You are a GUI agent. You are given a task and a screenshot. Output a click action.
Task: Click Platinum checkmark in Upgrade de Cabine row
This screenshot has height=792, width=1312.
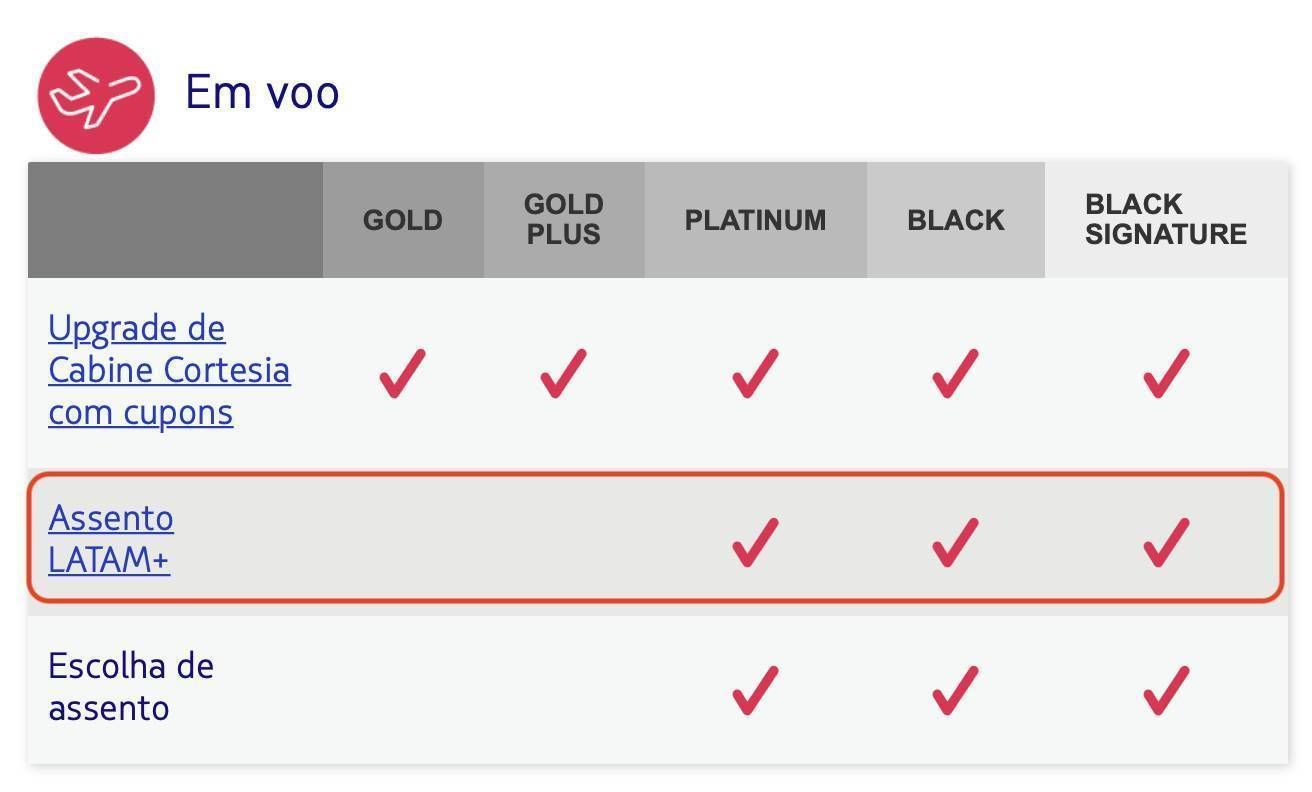click(x=755, y=373)
